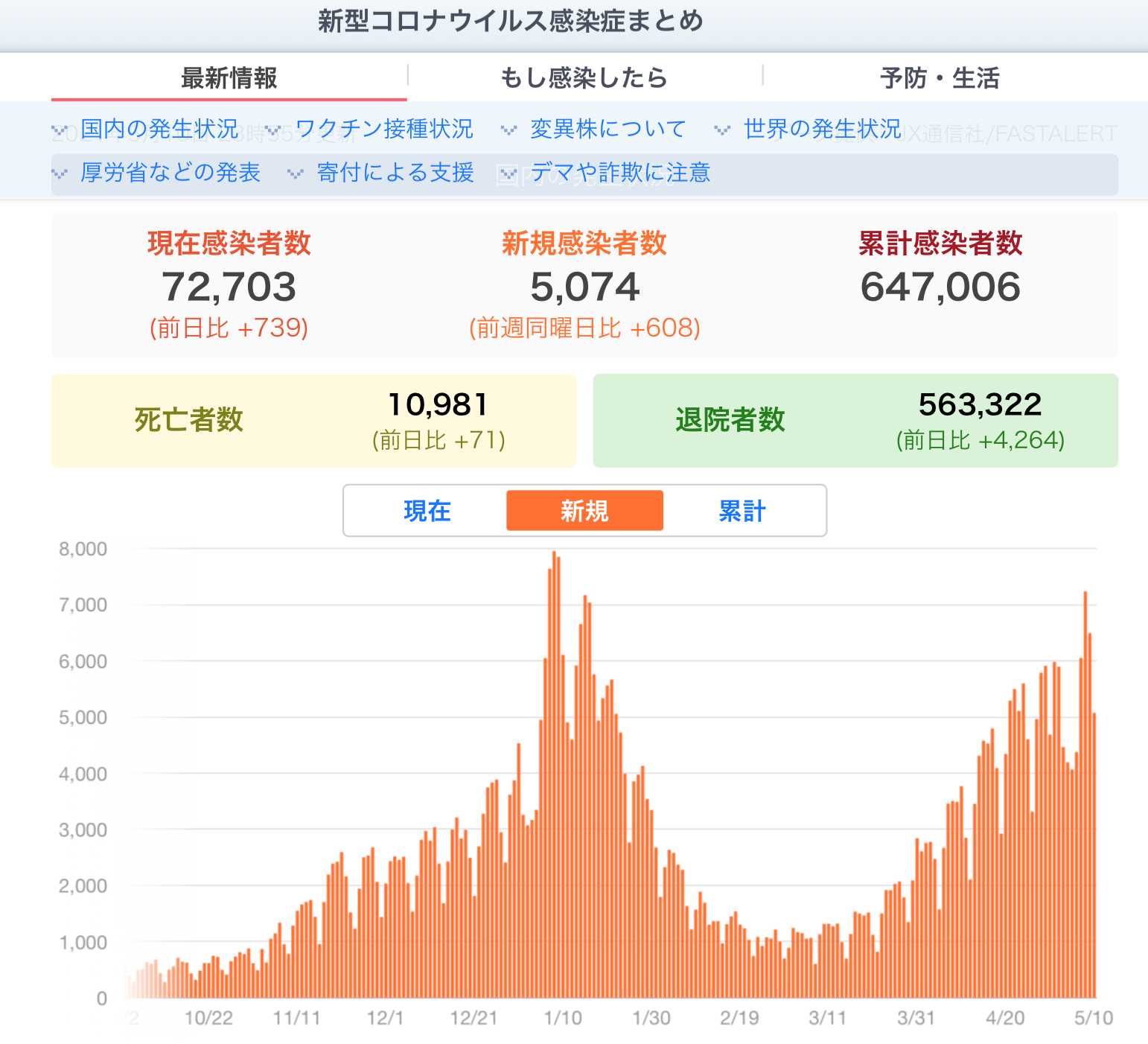Jump to ワクチン接種状況 section
The image size is (1148, 1044).
click(x=384, y=130)
